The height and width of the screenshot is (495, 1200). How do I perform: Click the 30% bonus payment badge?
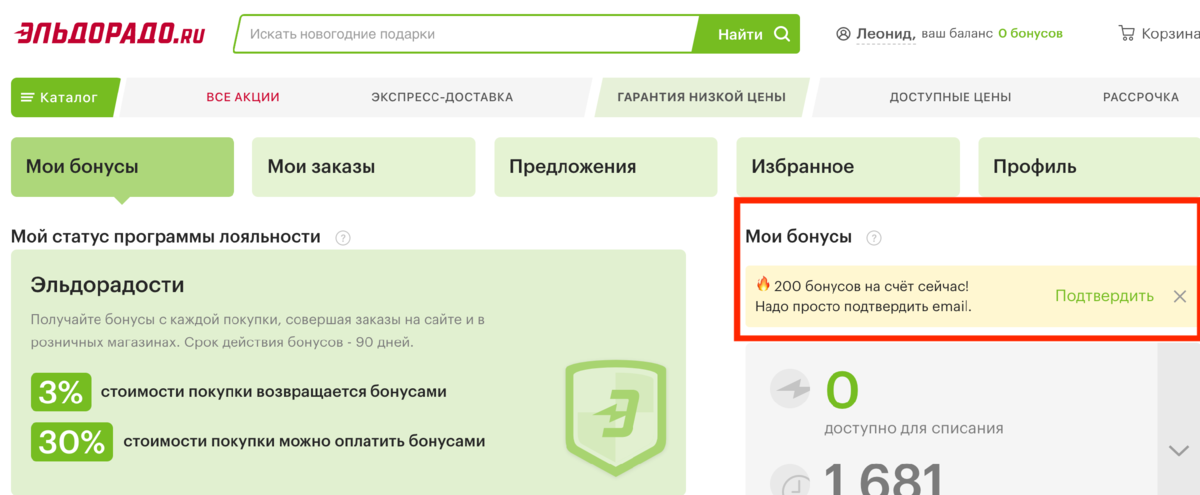[71, 441]
